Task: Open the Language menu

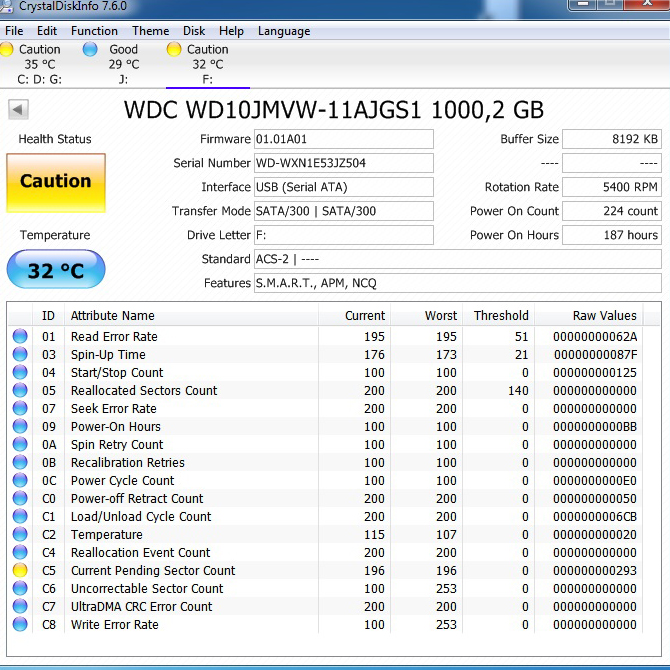Action: pyautogui.click(x=284, y=31)
